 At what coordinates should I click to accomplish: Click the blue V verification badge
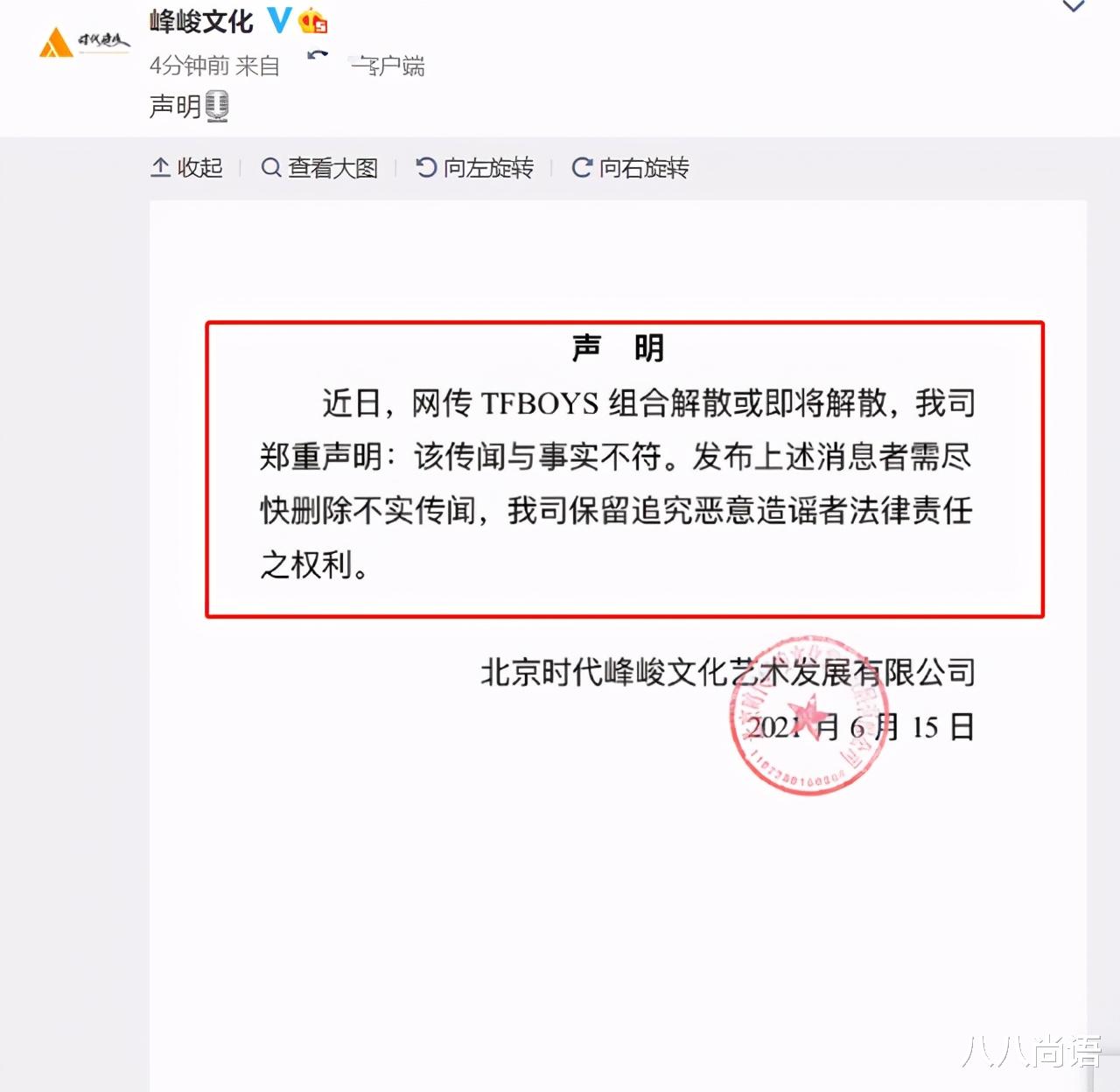tap(279, 19)
